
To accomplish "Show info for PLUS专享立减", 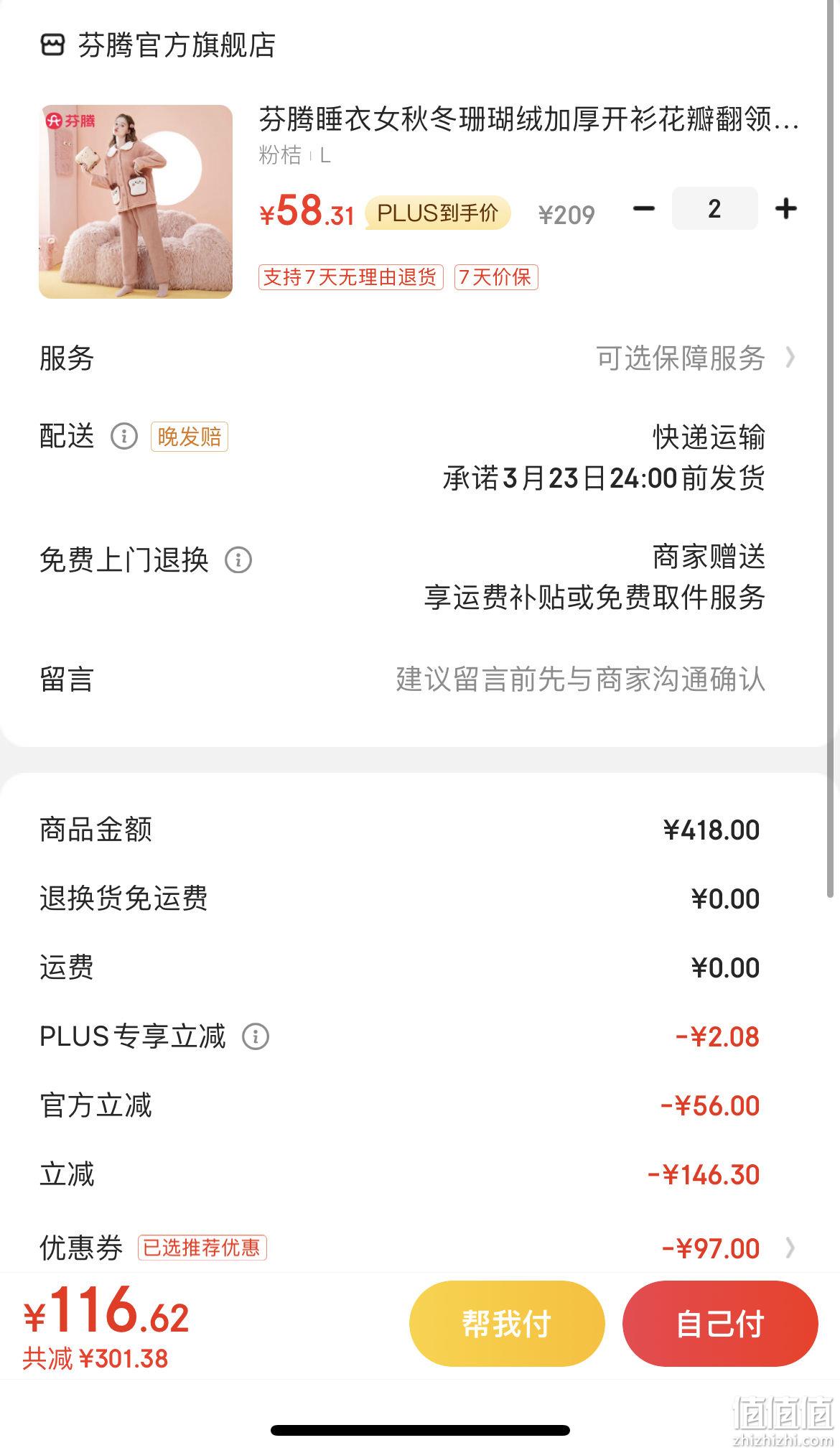I will point(256,1036).
